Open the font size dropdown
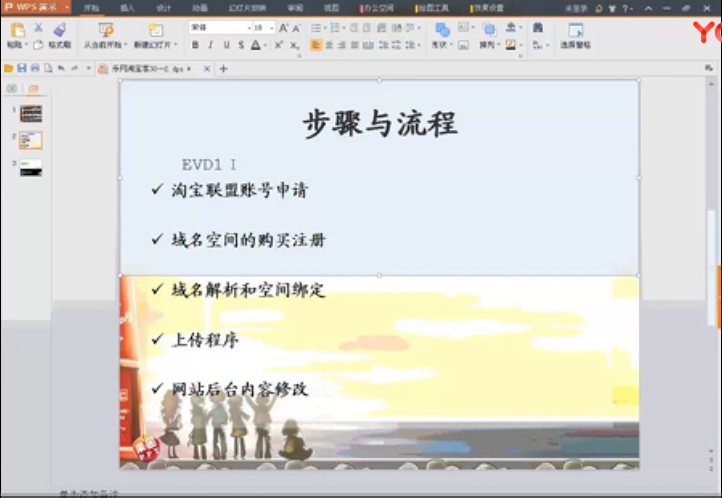The height and width of the screenshot is (498, 722). (x=272, y=28)
